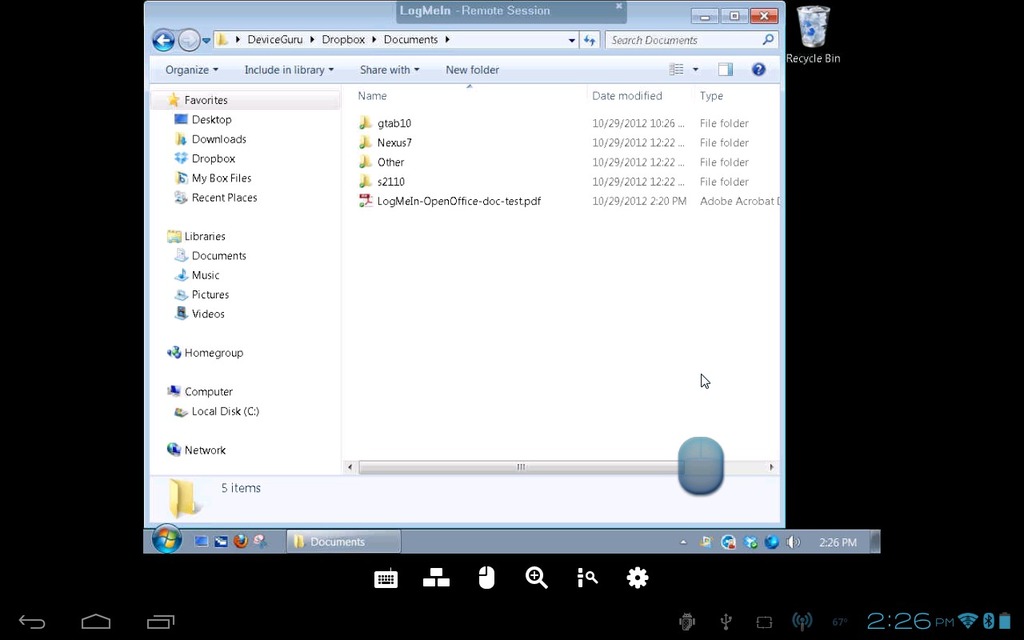Click the Android debug icon in status bar
The width and height of the screenshot is (1024, 640).
click(686, 622)
